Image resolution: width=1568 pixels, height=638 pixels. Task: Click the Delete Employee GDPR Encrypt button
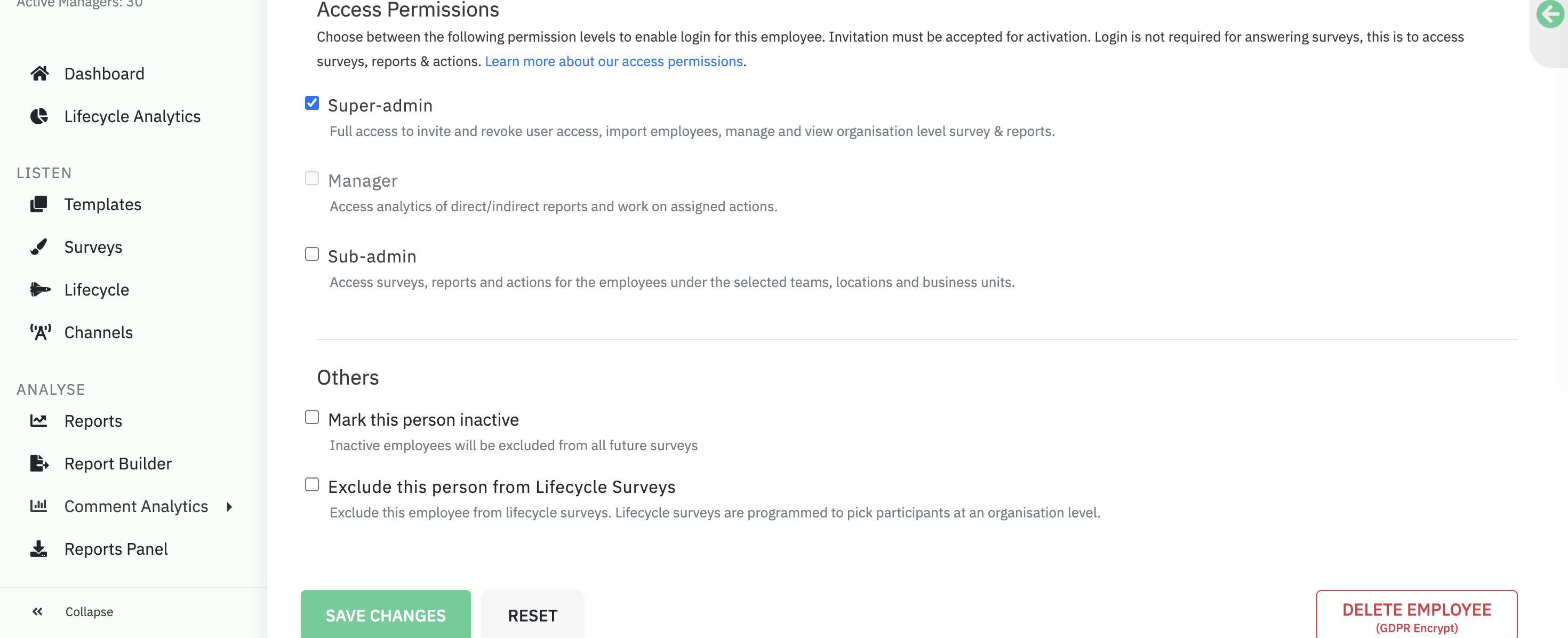(1416, 616)
